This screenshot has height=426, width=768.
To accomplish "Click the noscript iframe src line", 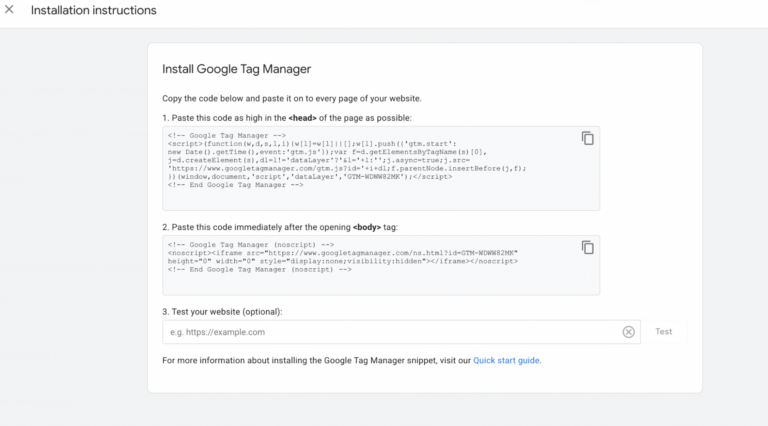I will [342, 253].
